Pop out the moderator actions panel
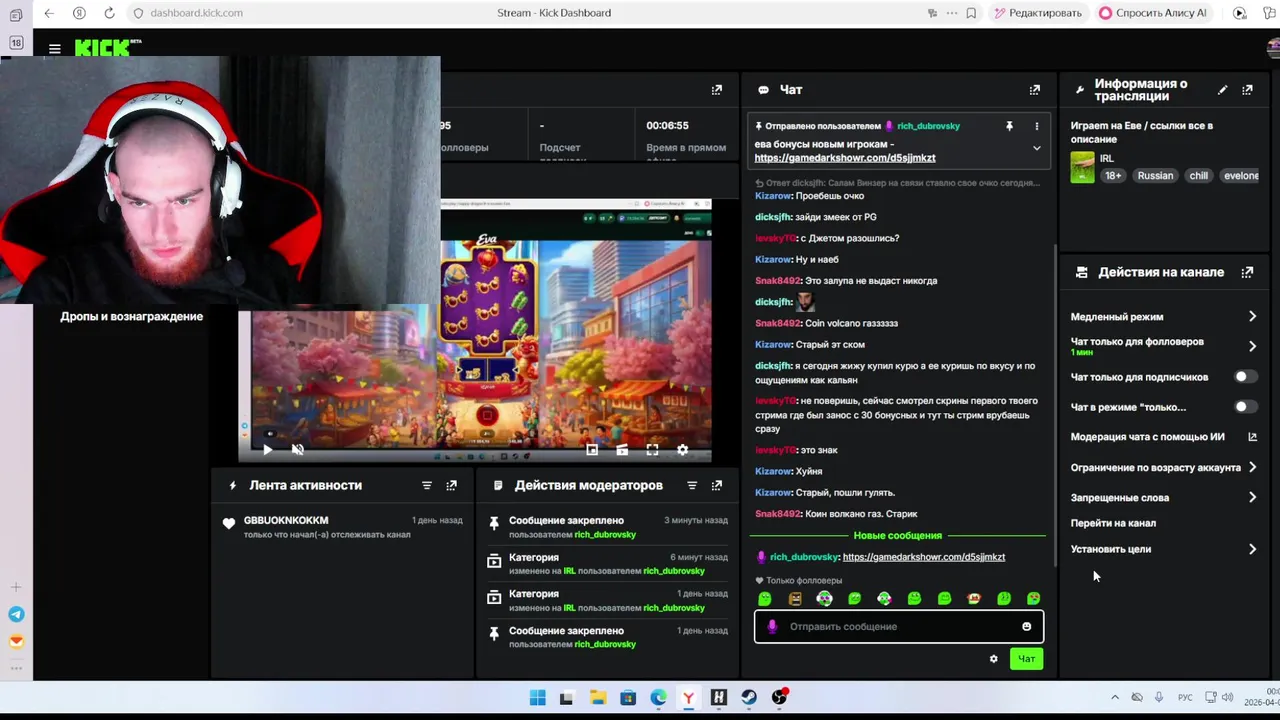Viewport: 1280px width, 720px height. tap(717, 485)
